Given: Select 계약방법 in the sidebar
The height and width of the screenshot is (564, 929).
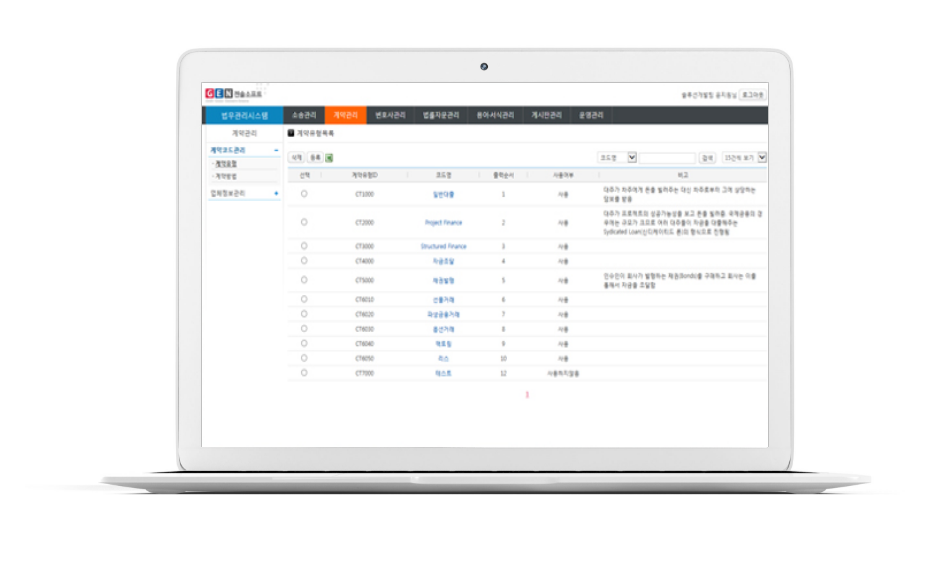Looking at the screenshot, I should [226, 175].
